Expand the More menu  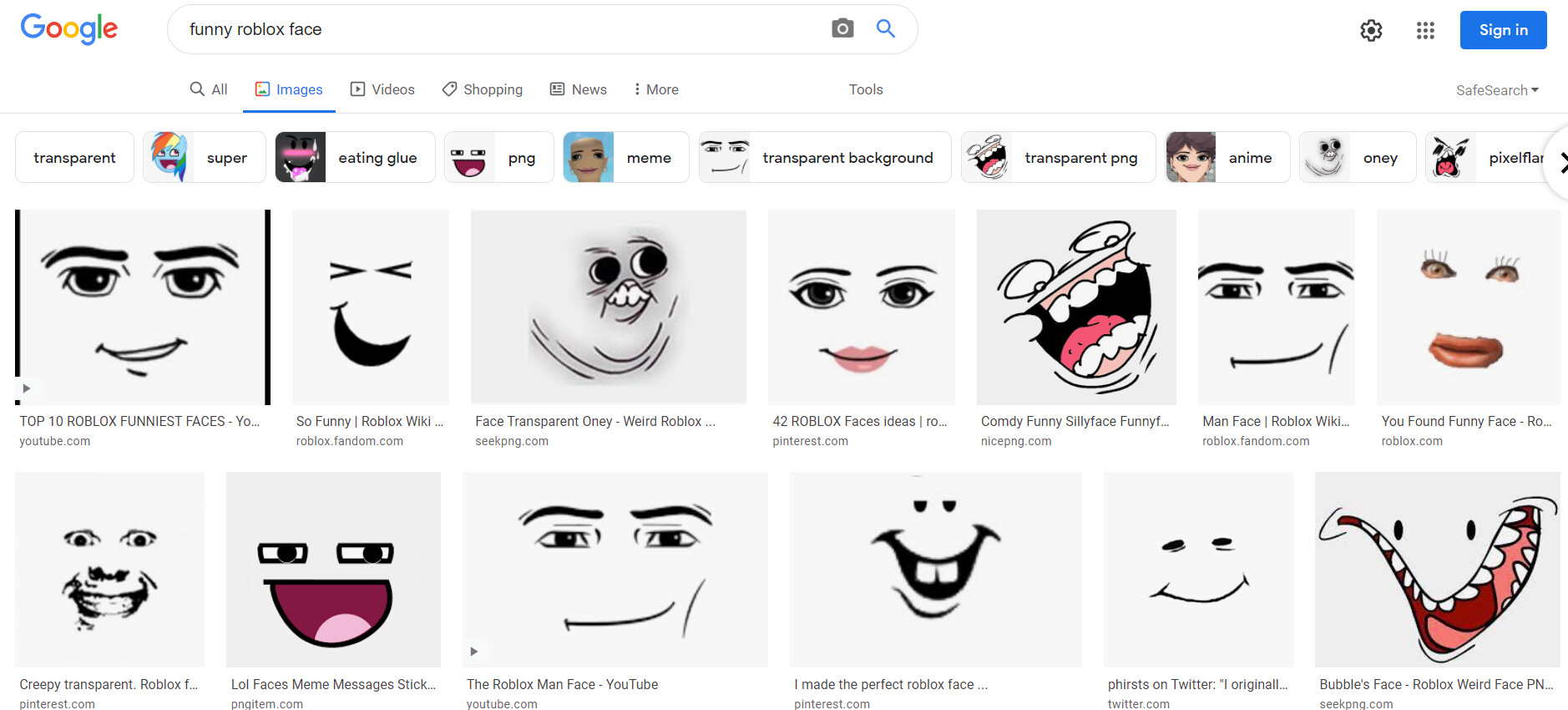[656, 89]
